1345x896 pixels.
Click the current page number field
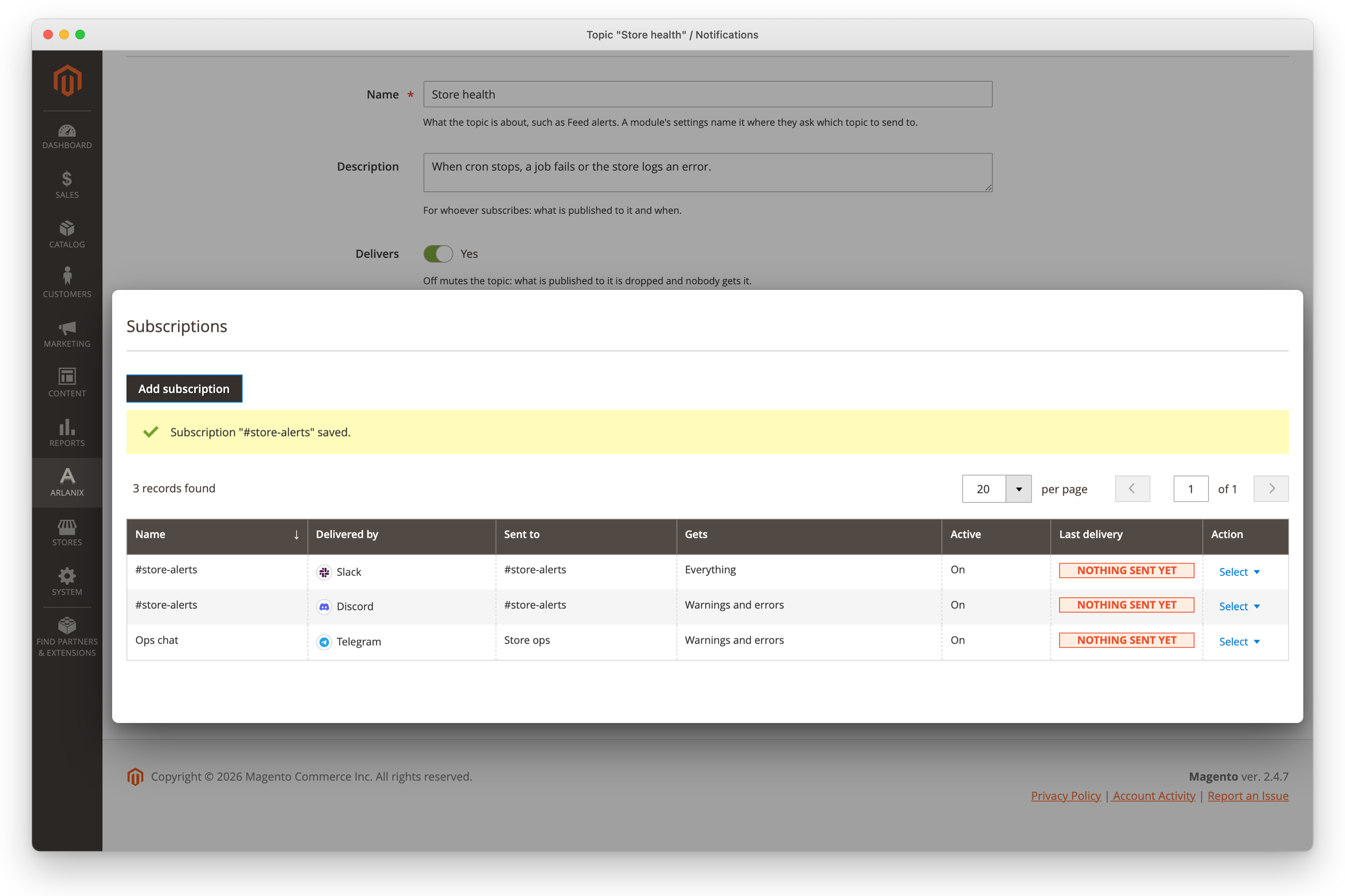[1191, 489]
